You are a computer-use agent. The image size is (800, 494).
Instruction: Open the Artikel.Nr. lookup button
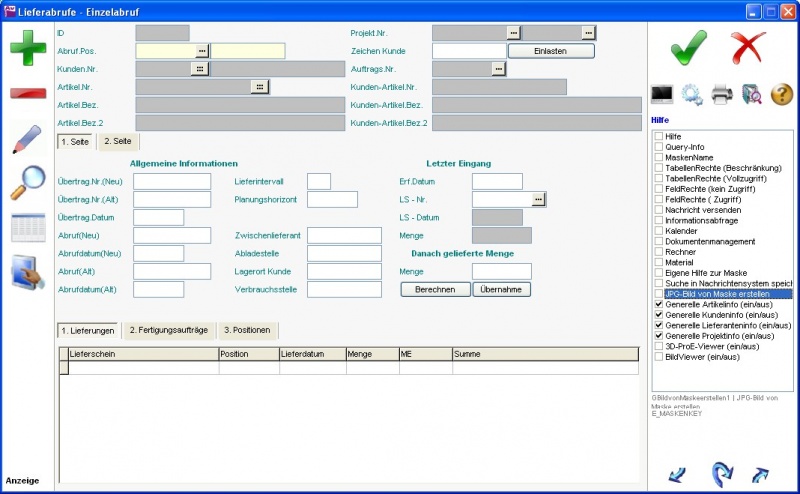pyautogui.click(x=260, y=87)
